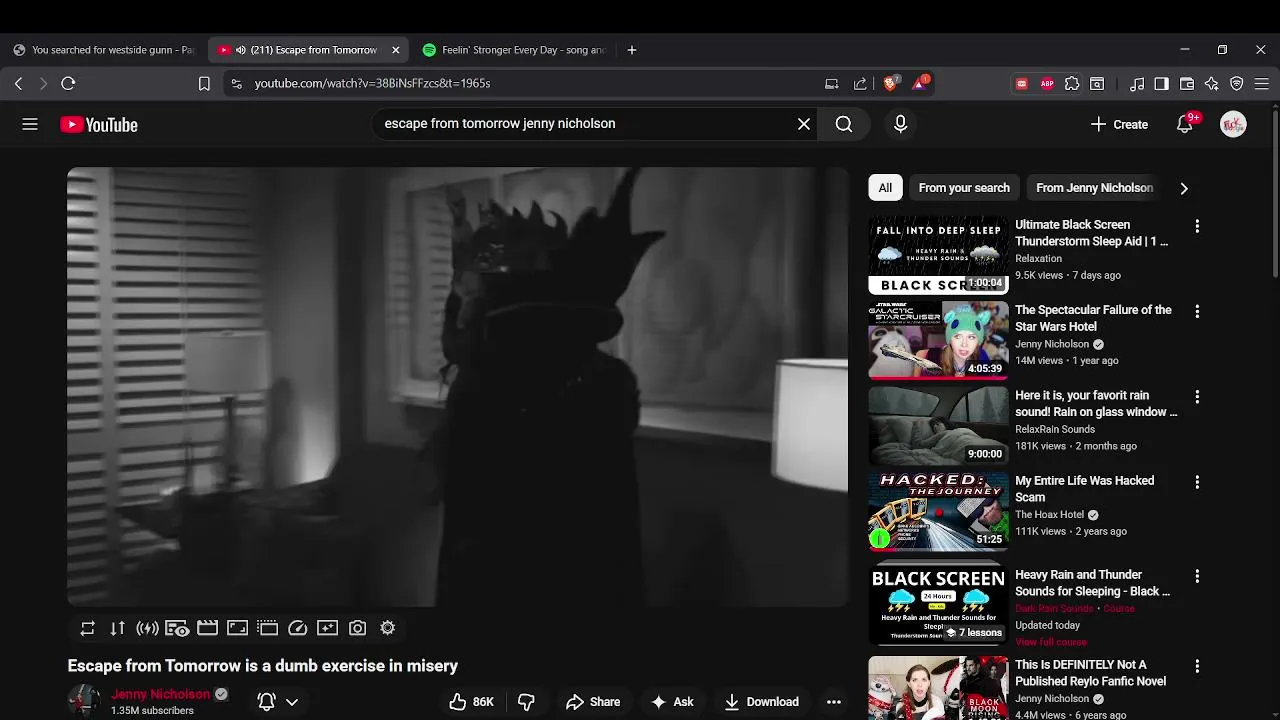
Task: Click View full course link
Action: (x=1051, y=642)
